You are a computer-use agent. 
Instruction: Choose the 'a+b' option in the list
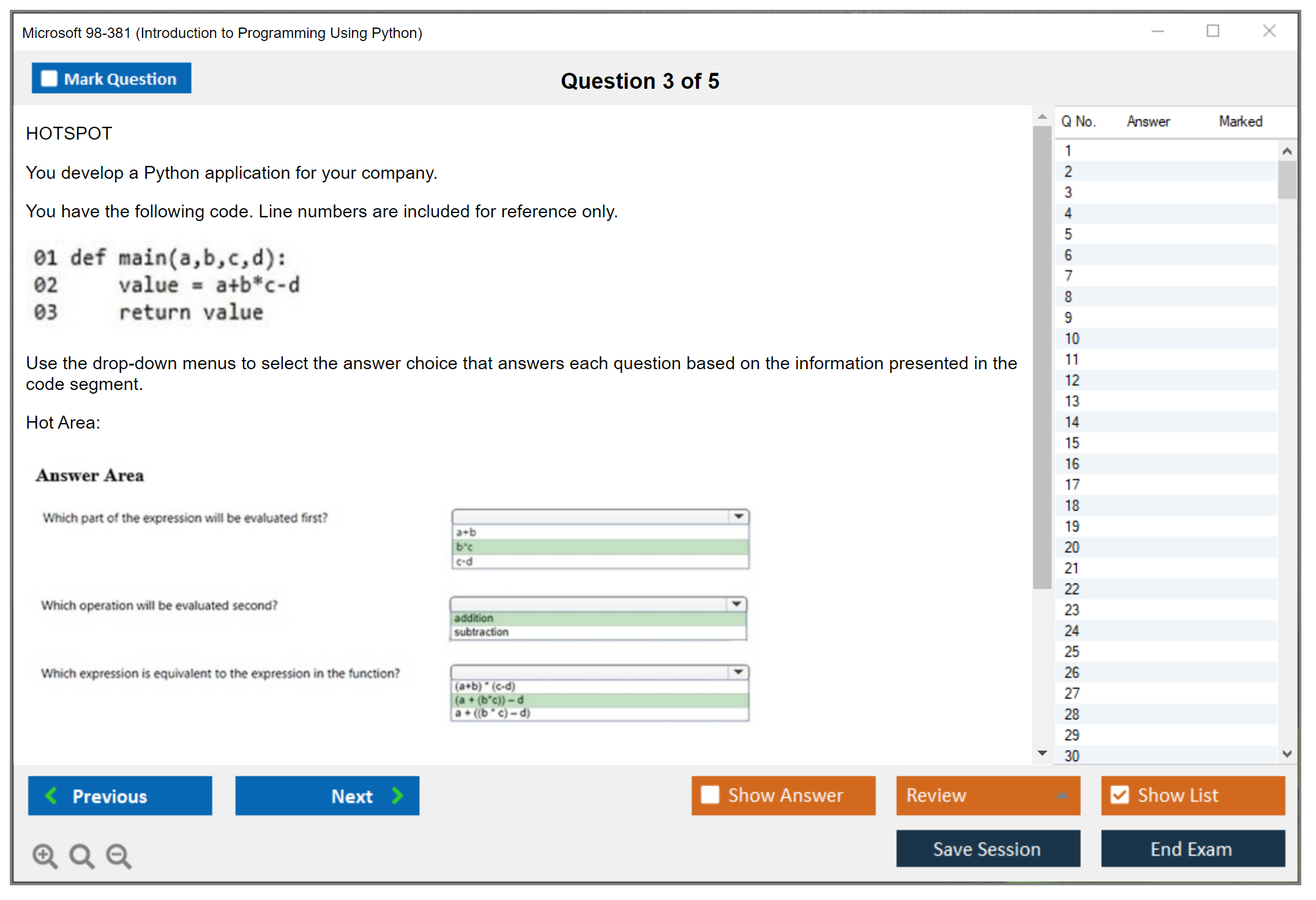[466, 532]
